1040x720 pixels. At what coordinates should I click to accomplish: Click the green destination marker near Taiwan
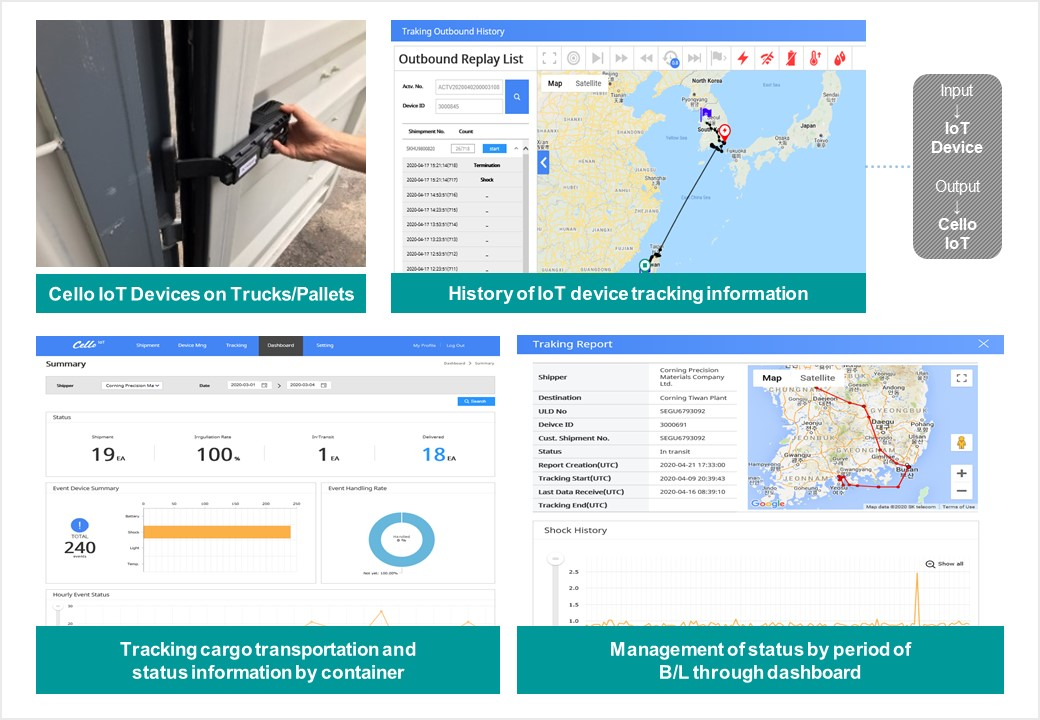pos(644,266)
